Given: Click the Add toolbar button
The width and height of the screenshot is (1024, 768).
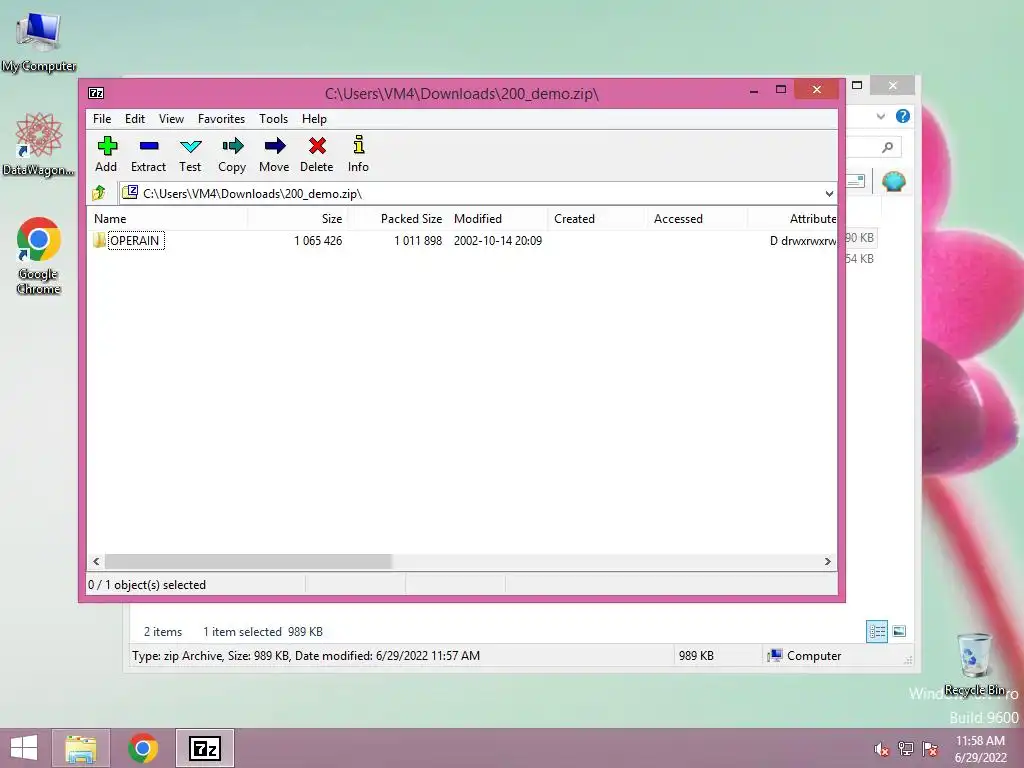Looking at the screenshot, I should (106, 154).
